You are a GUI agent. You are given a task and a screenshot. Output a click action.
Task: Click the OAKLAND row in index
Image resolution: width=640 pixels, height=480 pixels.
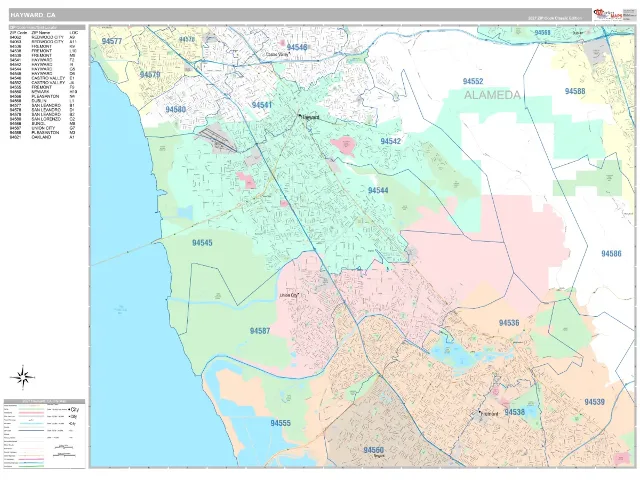[x=43, y=137]
